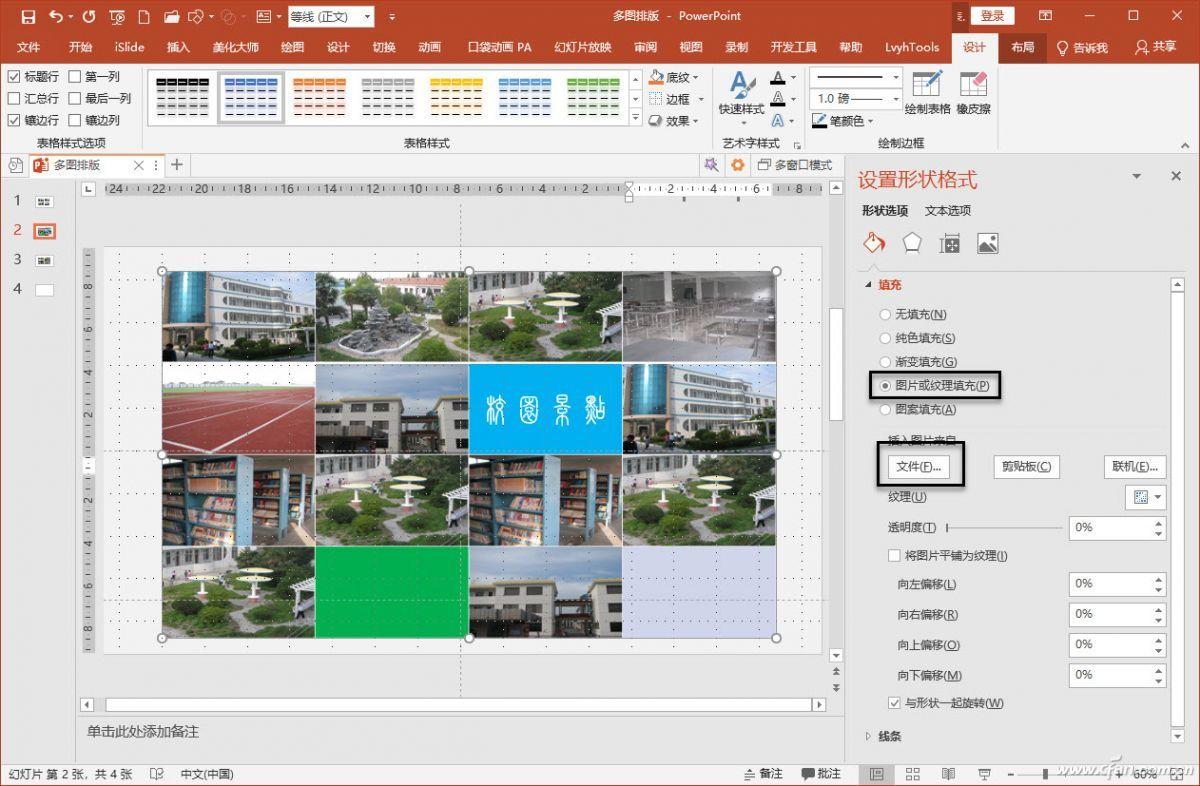Open the Effects pentagon icon tab
1200x786 pixels.
click(x=911, y=243)
